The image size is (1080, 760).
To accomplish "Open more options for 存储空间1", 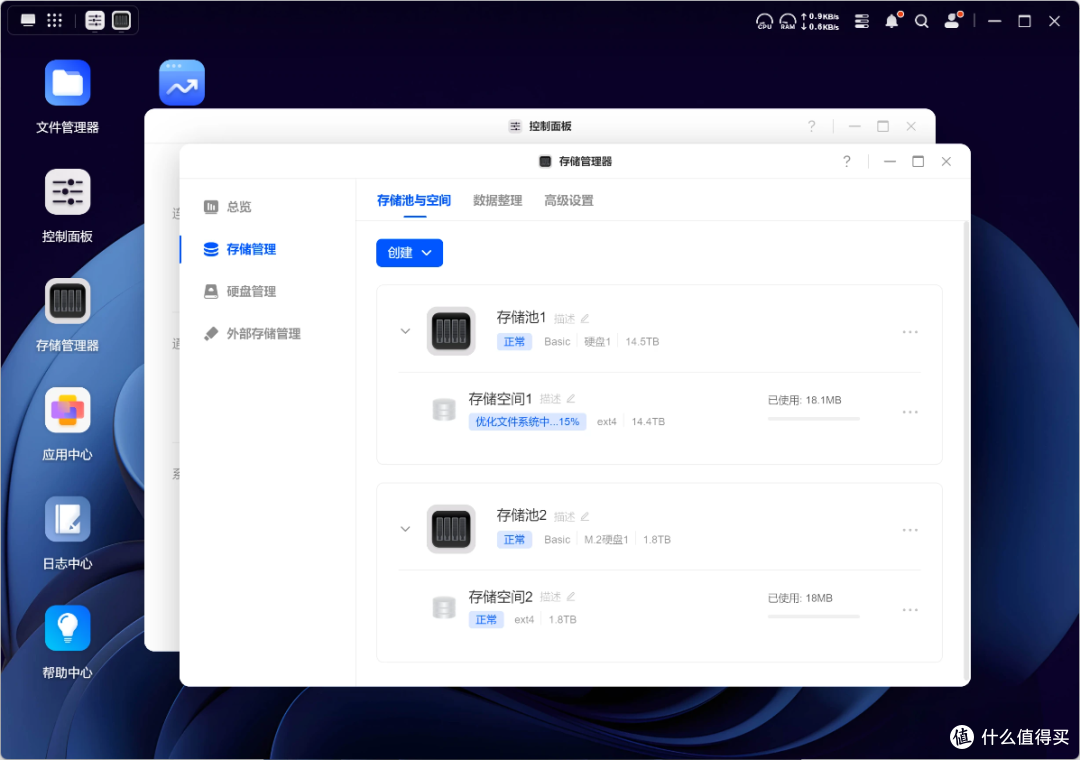I will point(910,412).
